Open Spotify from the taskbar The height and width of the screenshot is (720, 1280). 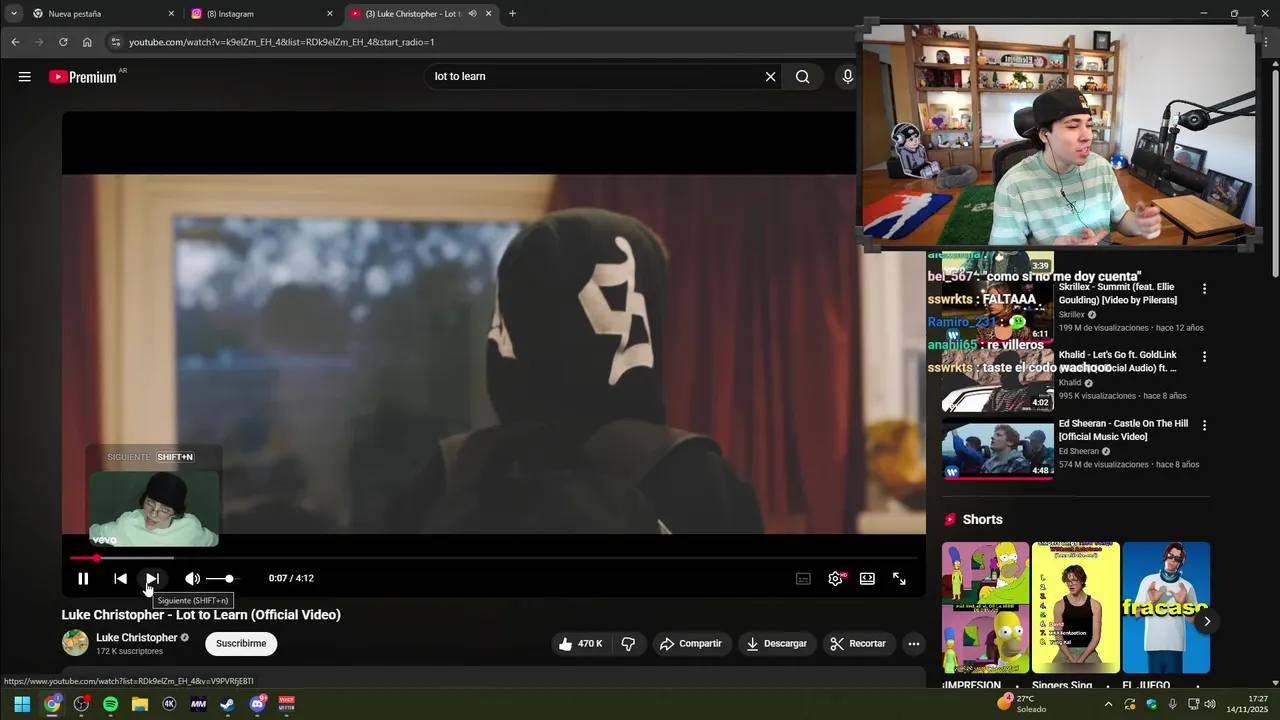pos(110,704)
